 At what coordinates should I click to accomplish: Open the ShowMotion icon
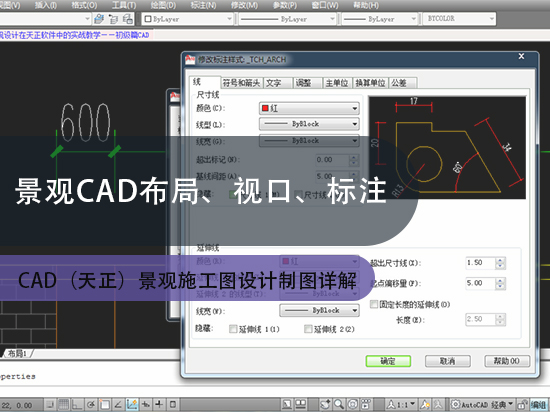(366, 404)
